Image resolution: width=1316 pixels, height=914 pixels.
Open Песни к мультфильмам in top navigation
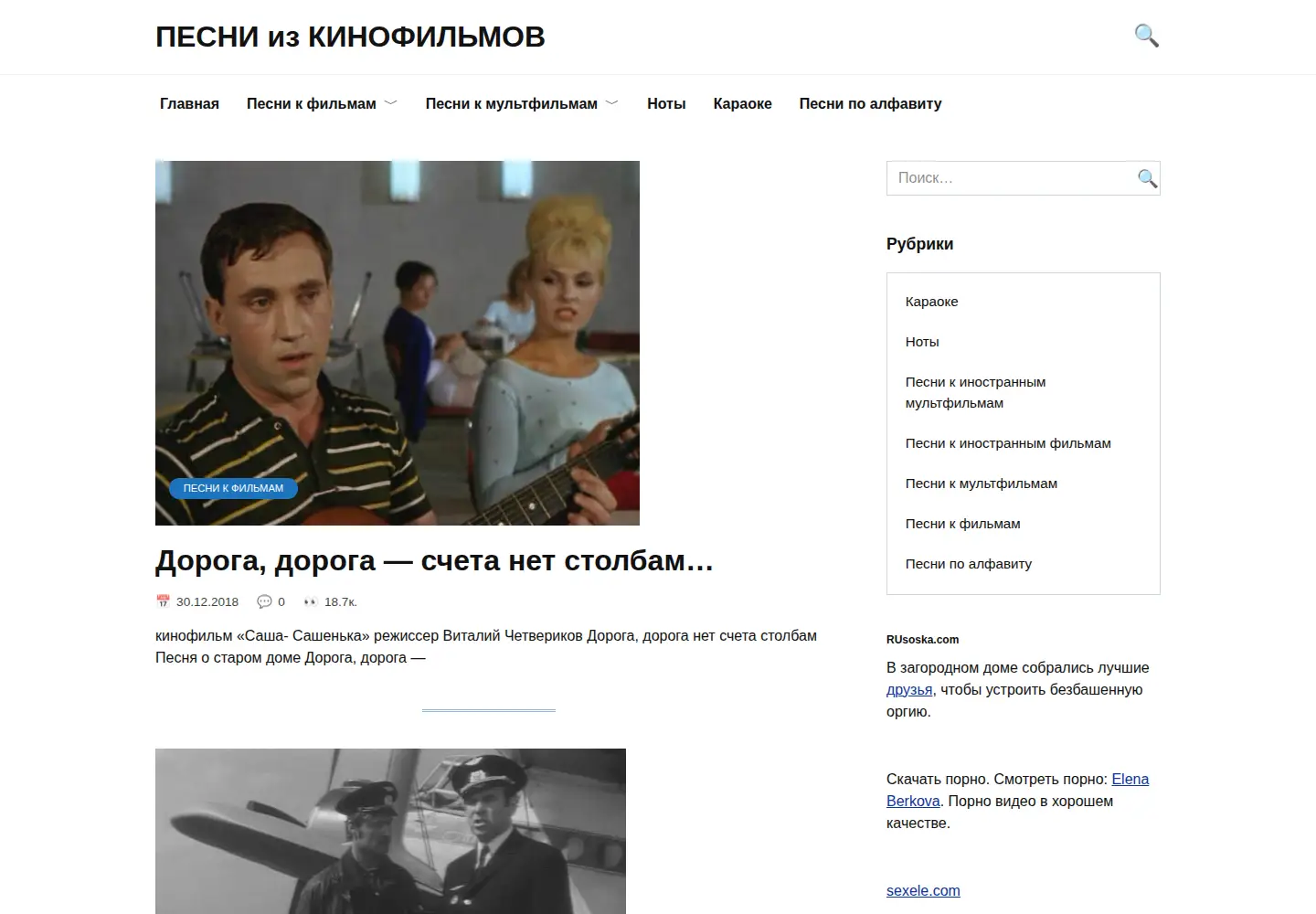[512, 104]
